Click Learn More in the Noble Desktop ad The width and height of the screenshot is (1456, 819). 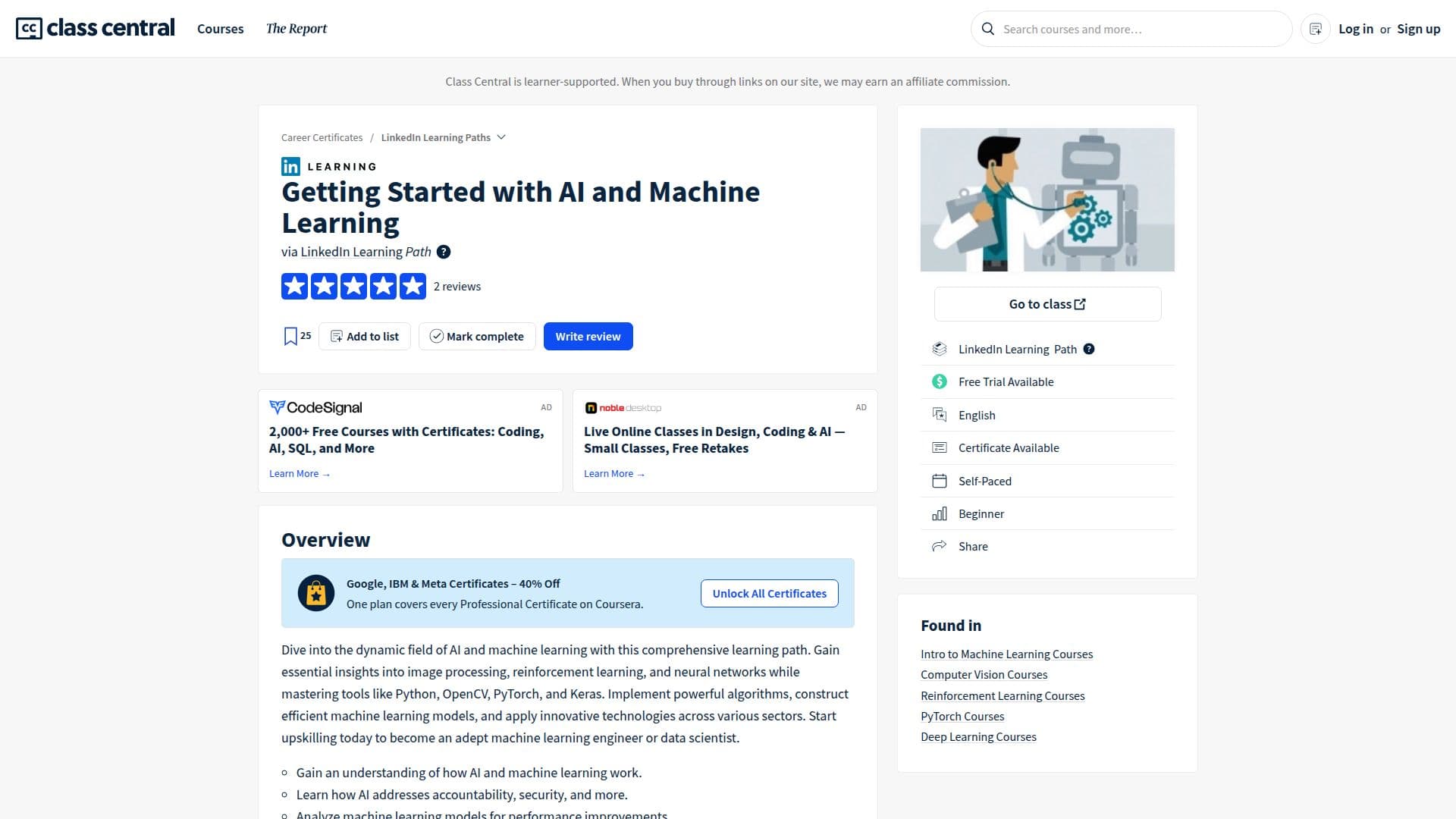click(614, 473)
